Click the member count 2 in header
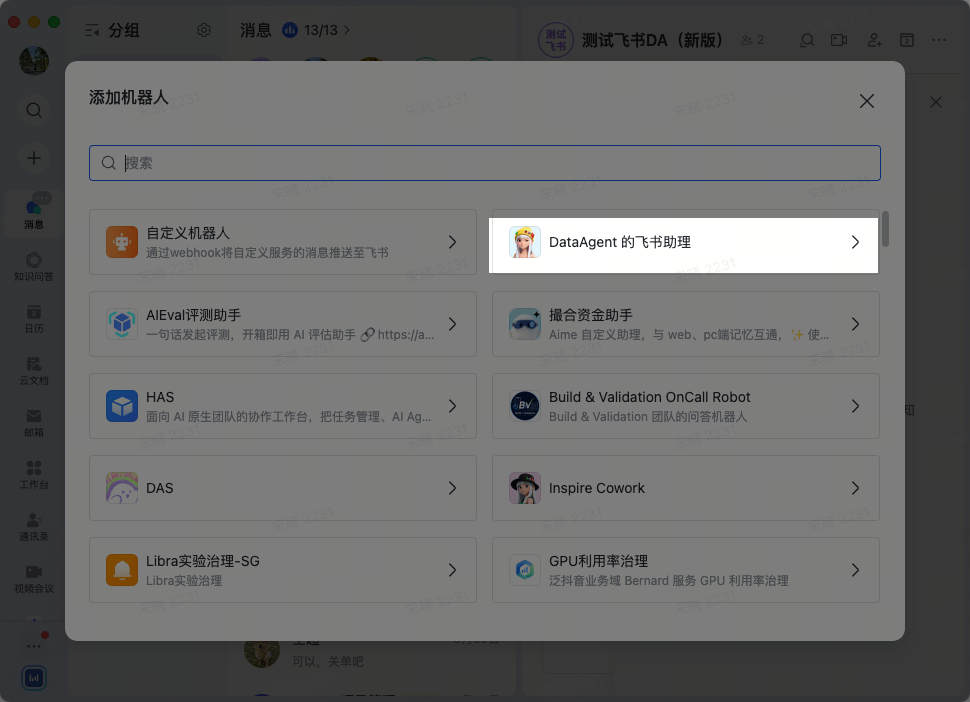 (752, 40)
